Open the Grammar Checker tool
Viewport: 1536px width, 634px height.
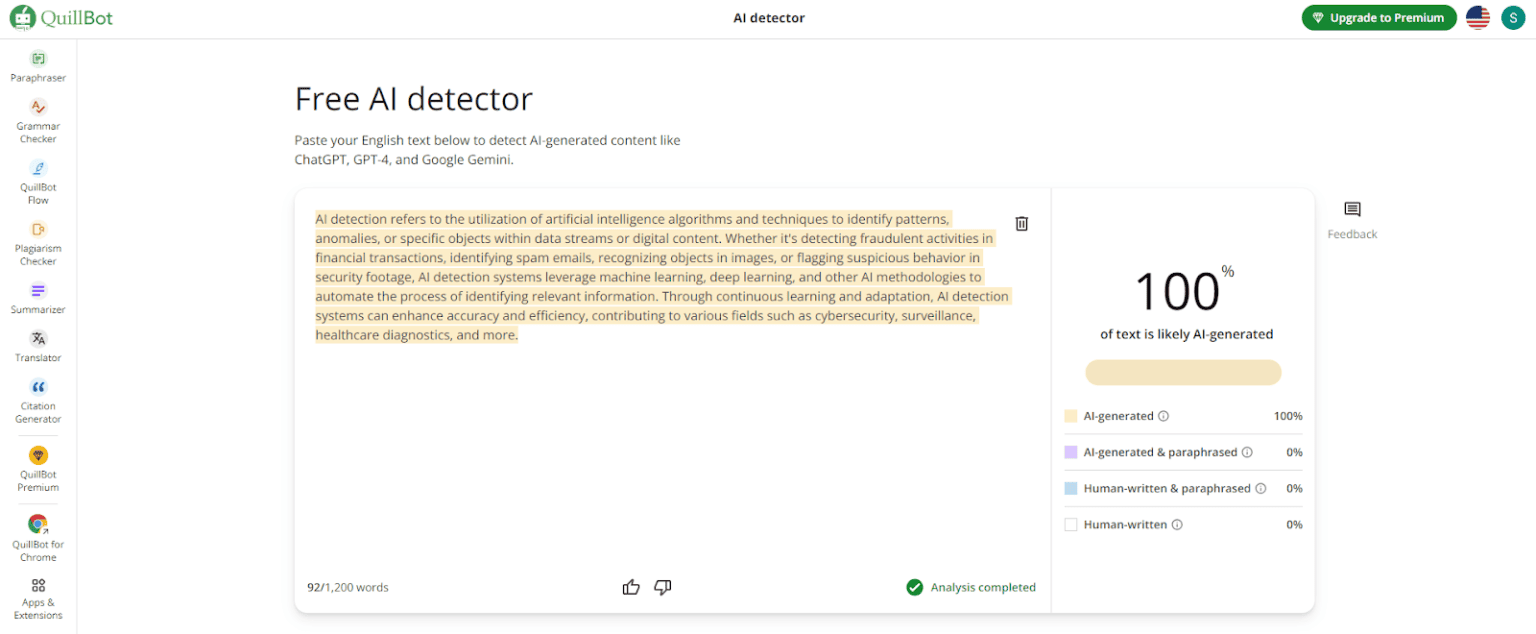(38, 120)
